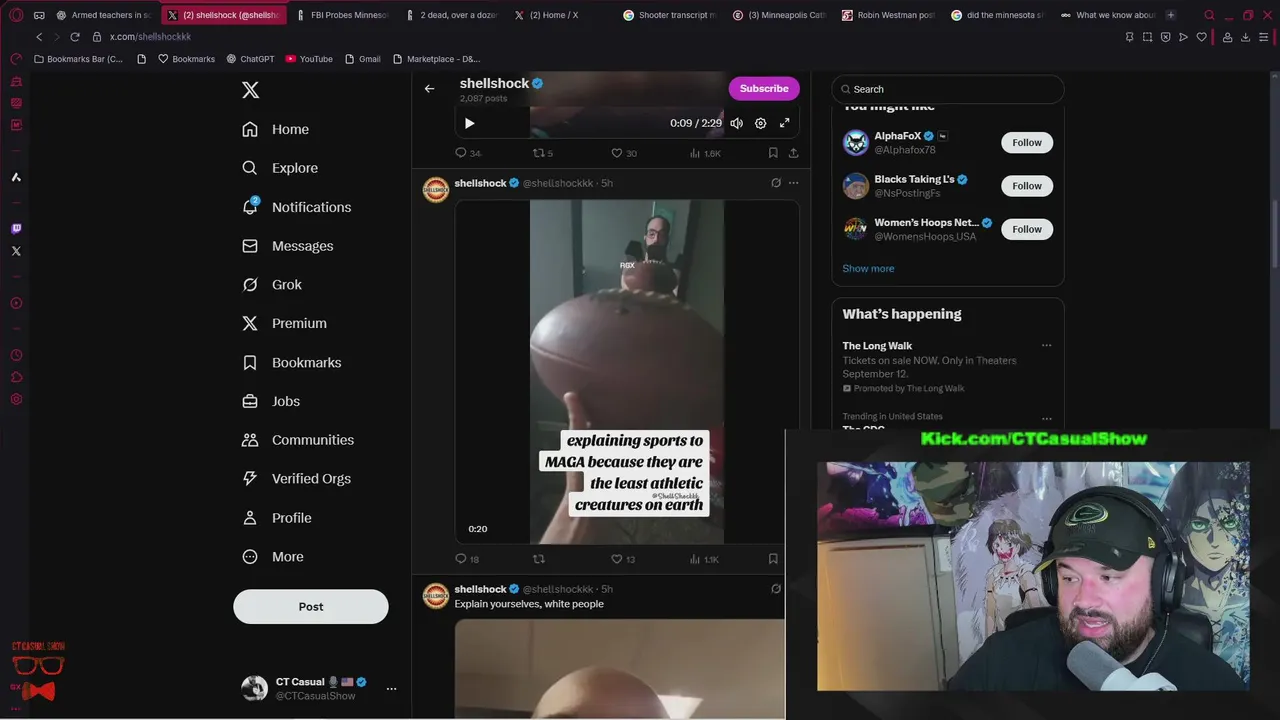Share the post with 30 likes
This screenshot has height=720, width=1280.
pos(793,153)
